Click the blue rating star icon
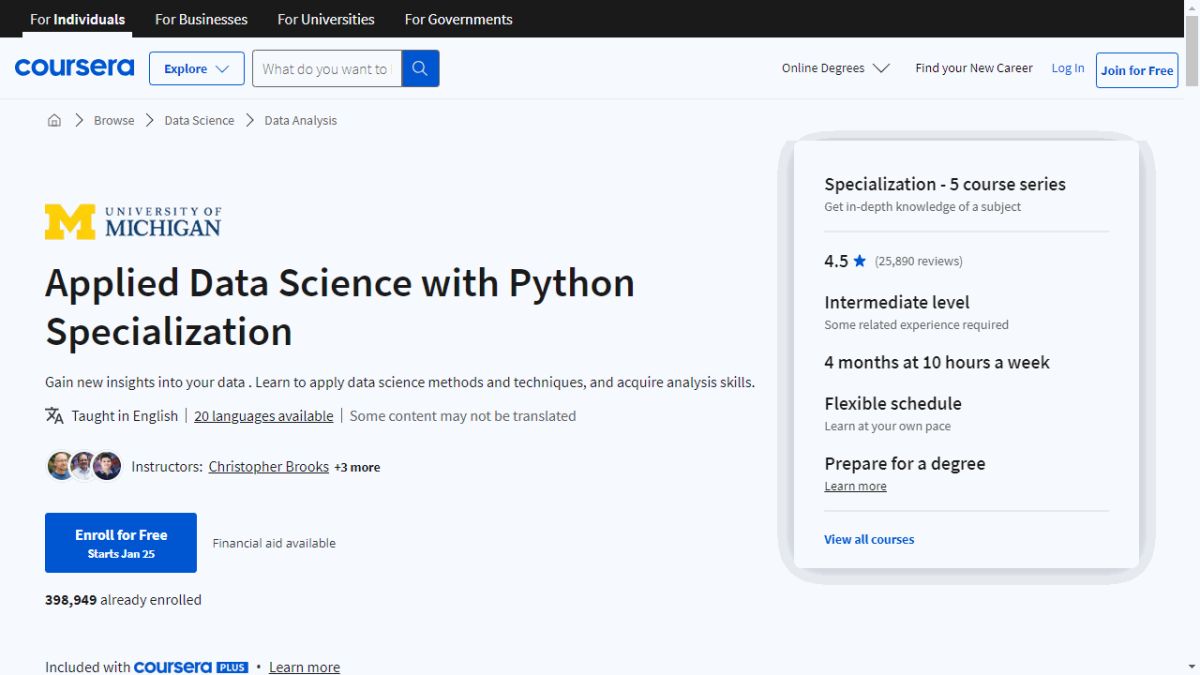 click(x=860, y=261)
